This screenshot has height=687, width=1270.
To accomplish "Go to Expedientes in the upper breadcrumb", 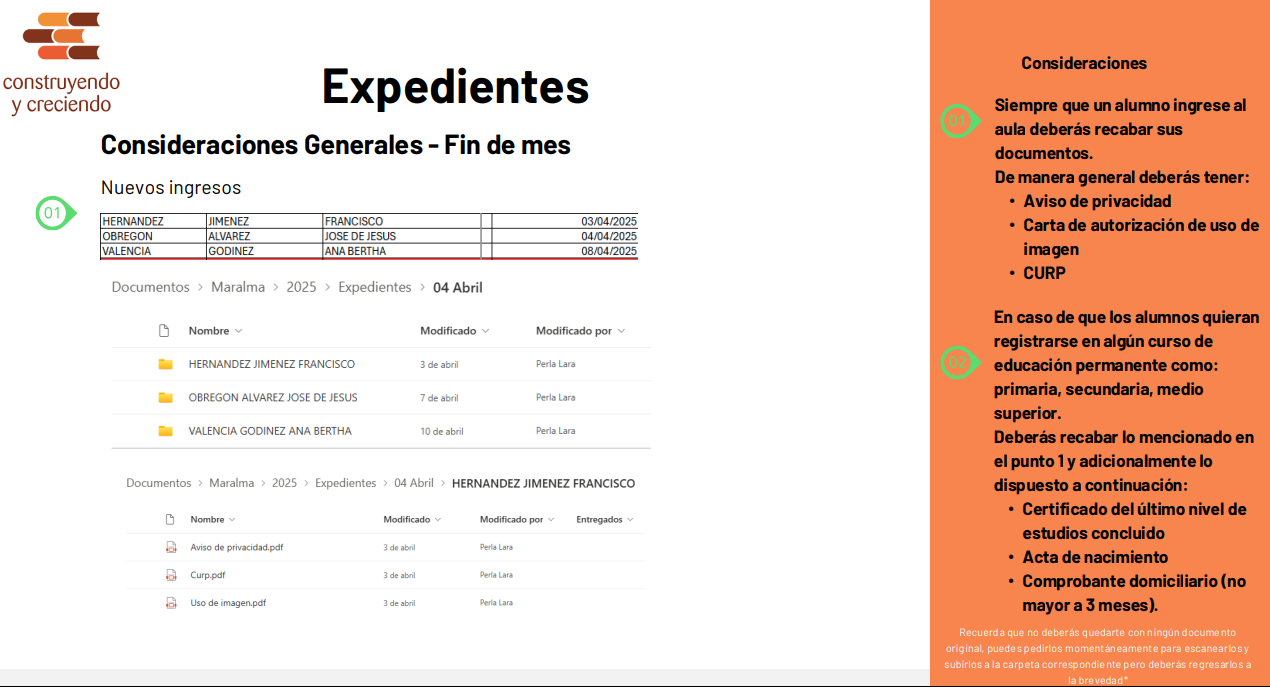I will [374, 287].
